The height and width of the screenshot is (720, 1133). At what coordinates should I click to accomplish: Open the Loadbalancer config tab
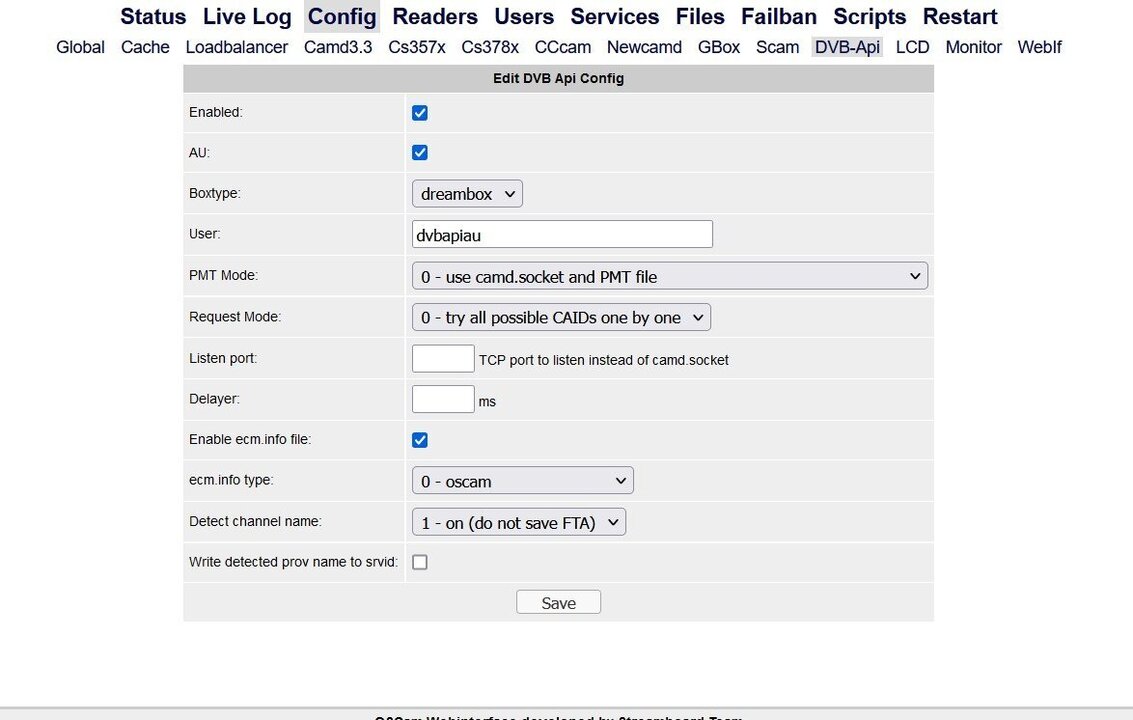tap(236, 47)
